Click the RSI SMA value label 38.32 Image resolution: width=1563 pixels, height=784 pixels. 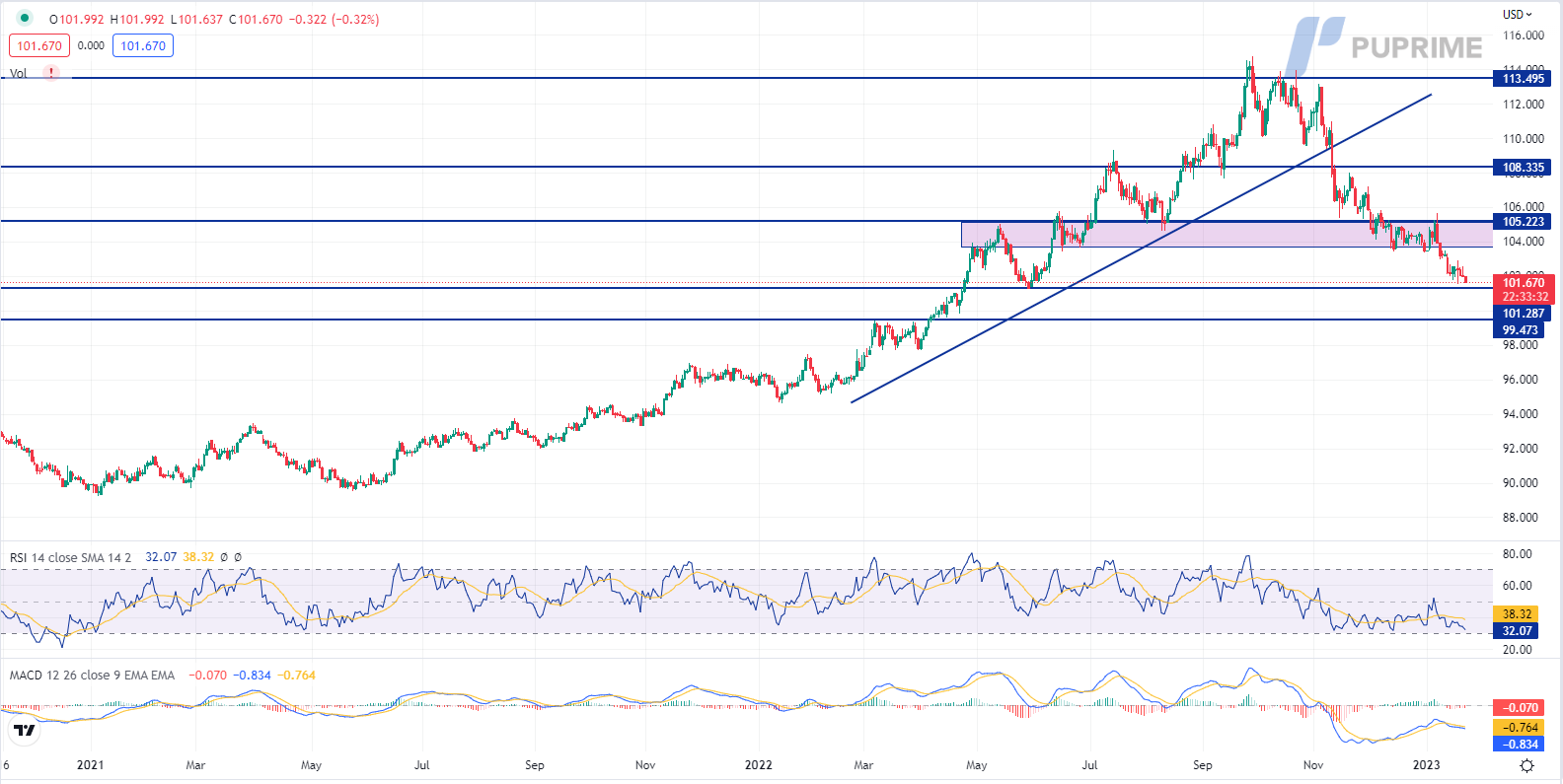1517,613
